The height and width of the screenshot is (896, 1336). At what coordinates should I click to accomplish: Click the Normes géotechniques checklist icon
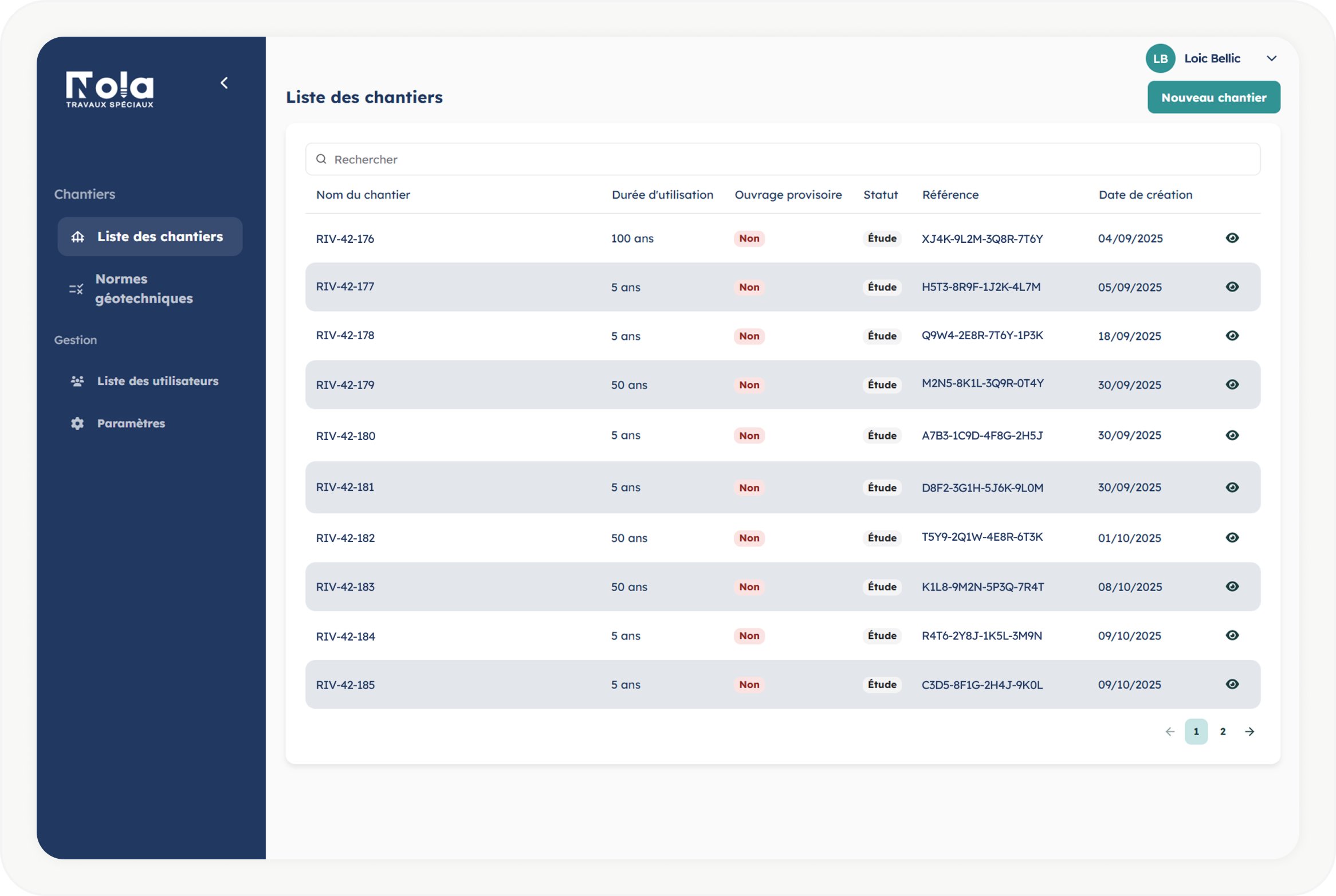coord(76,289)
